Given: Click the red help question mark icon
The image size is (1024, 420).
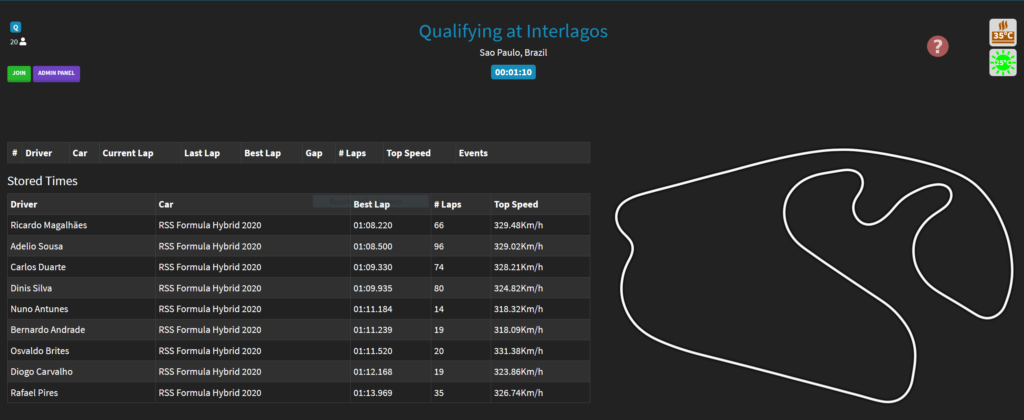Looking at the screenshot, I should click(x=937, y=46).
